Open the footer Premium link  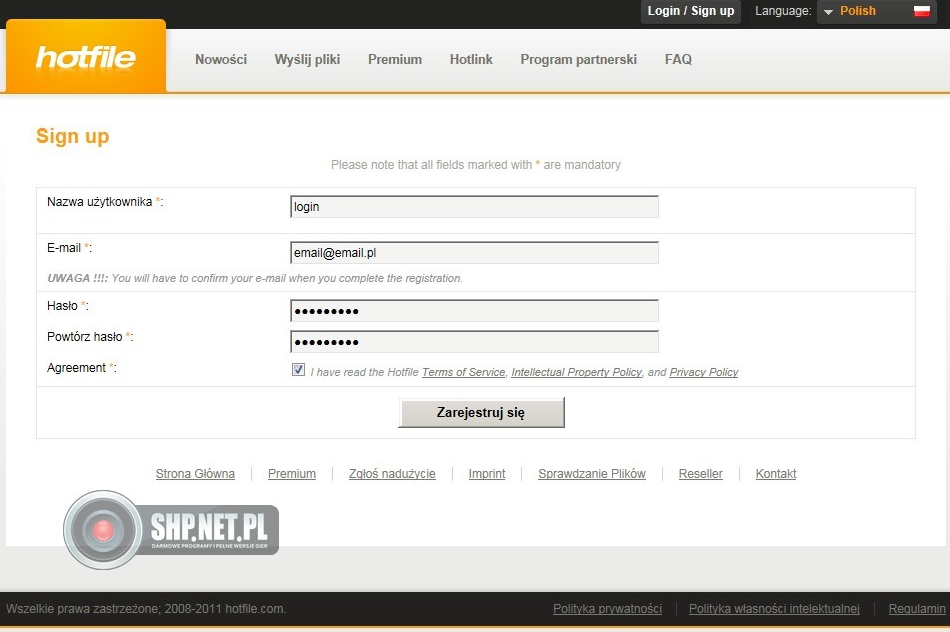(x=291, y=474)
